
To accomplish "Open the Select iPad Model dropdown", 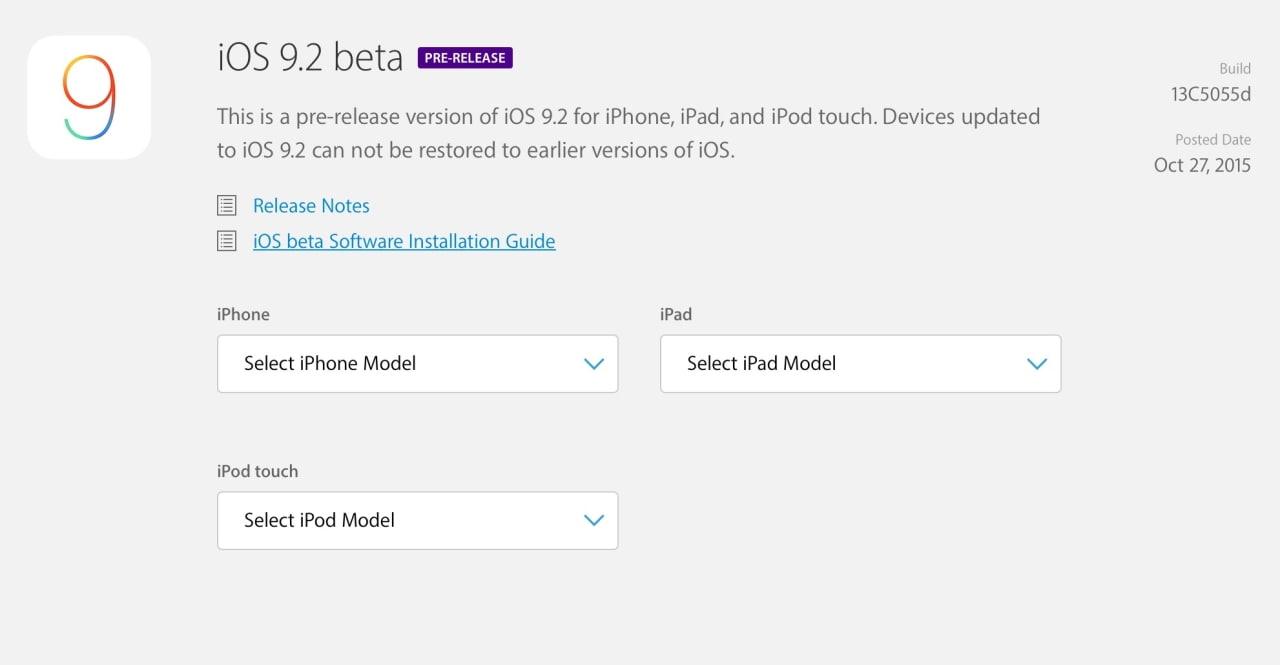I will point(860,364).
